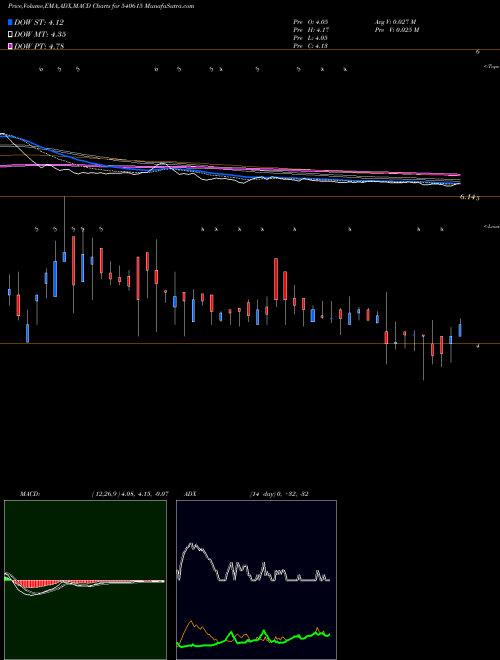
Task: Click the 'Pre C: 4.13' value
Action: 311,46
